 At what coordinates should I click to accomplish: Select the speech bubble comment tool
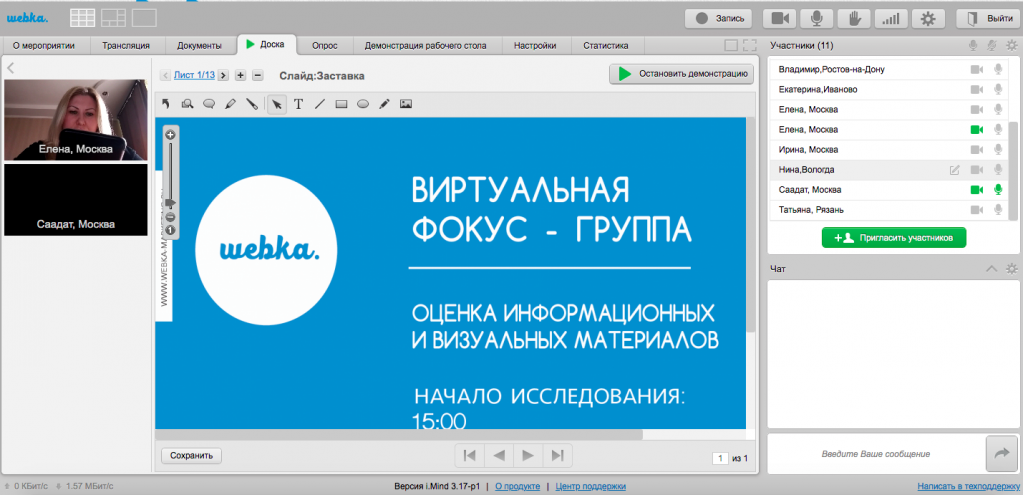(x=209, y=104)
